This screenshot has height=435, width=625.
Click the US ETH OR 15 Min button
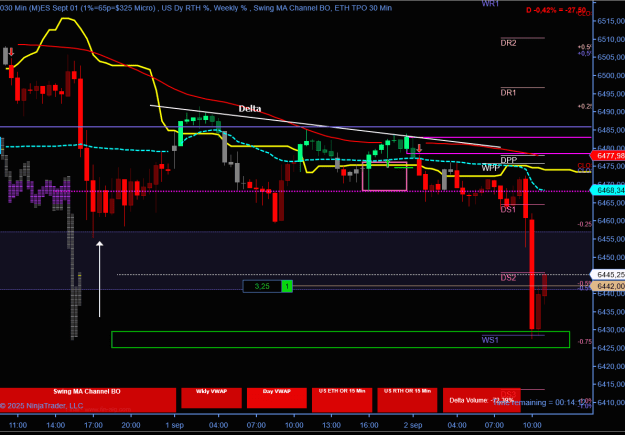coord(342,400)
